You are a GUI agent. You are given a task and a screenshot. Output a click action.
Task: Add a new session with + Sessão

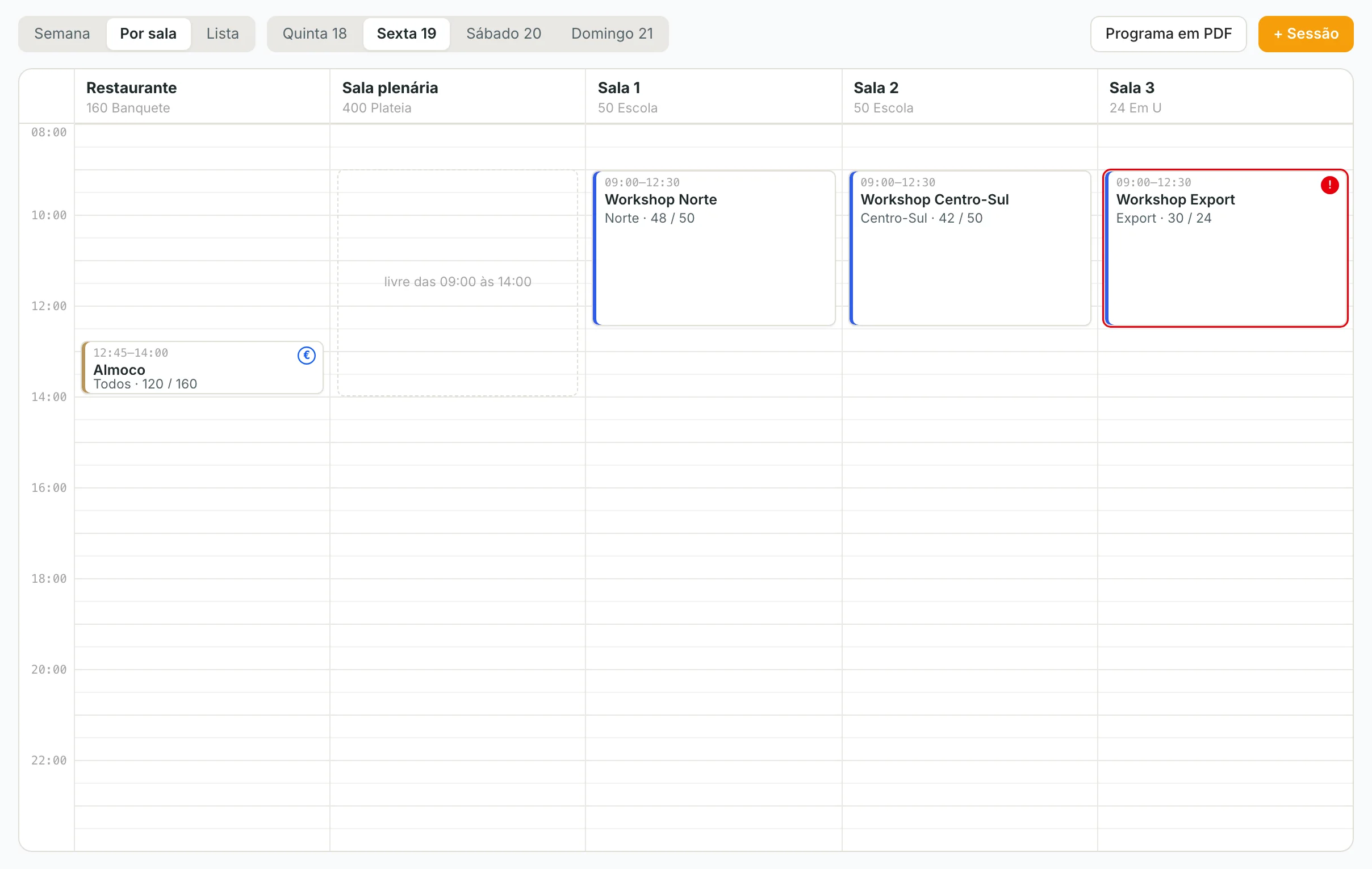(x=1306, y=34)
